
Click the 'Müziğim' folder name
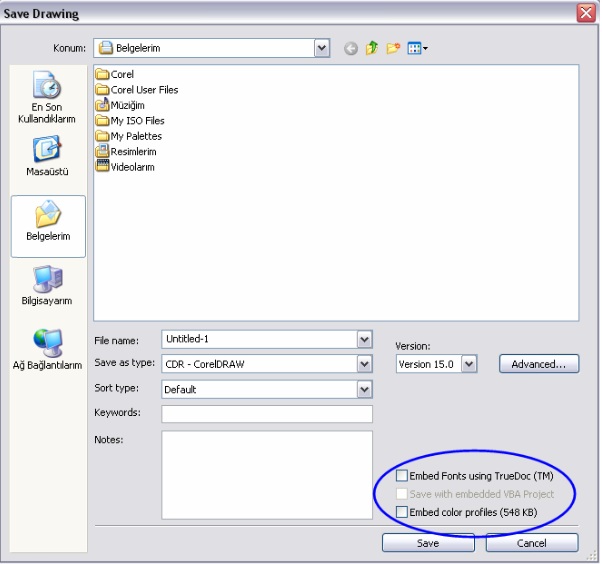point(127,105)
